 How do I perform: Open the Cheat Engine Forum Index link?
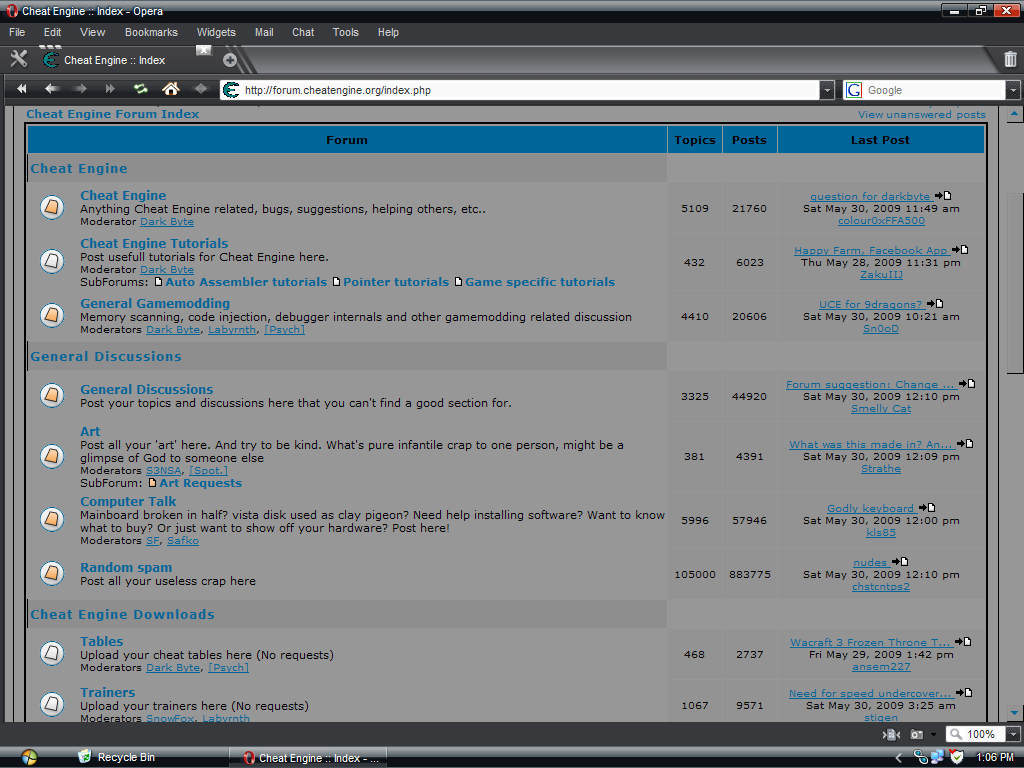pos(112,114)
